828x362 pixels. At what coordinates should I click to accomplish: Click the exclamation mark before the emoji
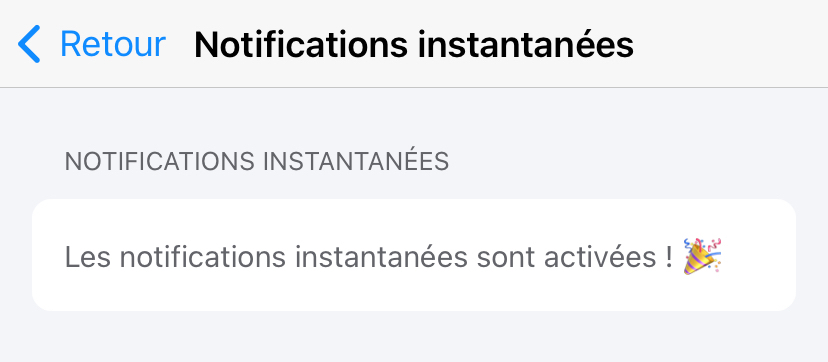670,257
